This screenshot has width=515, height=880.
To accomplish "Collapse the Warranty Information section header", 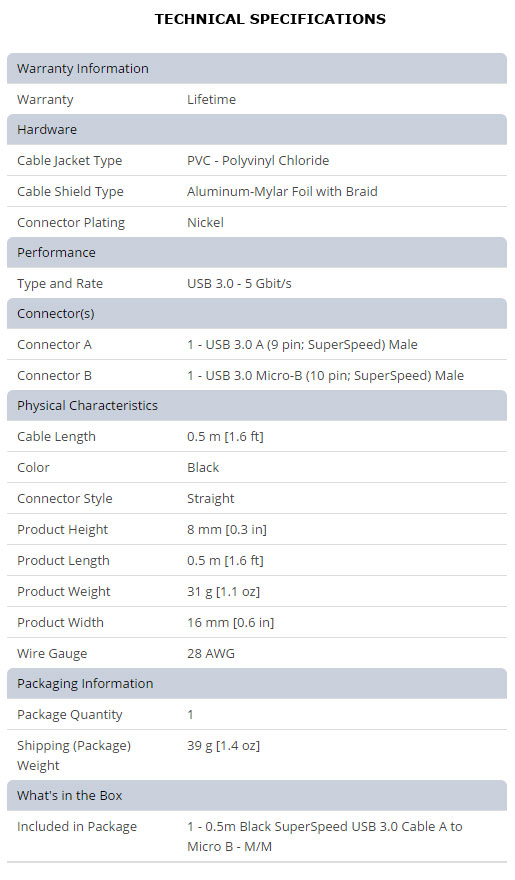I will click(257, 68).
